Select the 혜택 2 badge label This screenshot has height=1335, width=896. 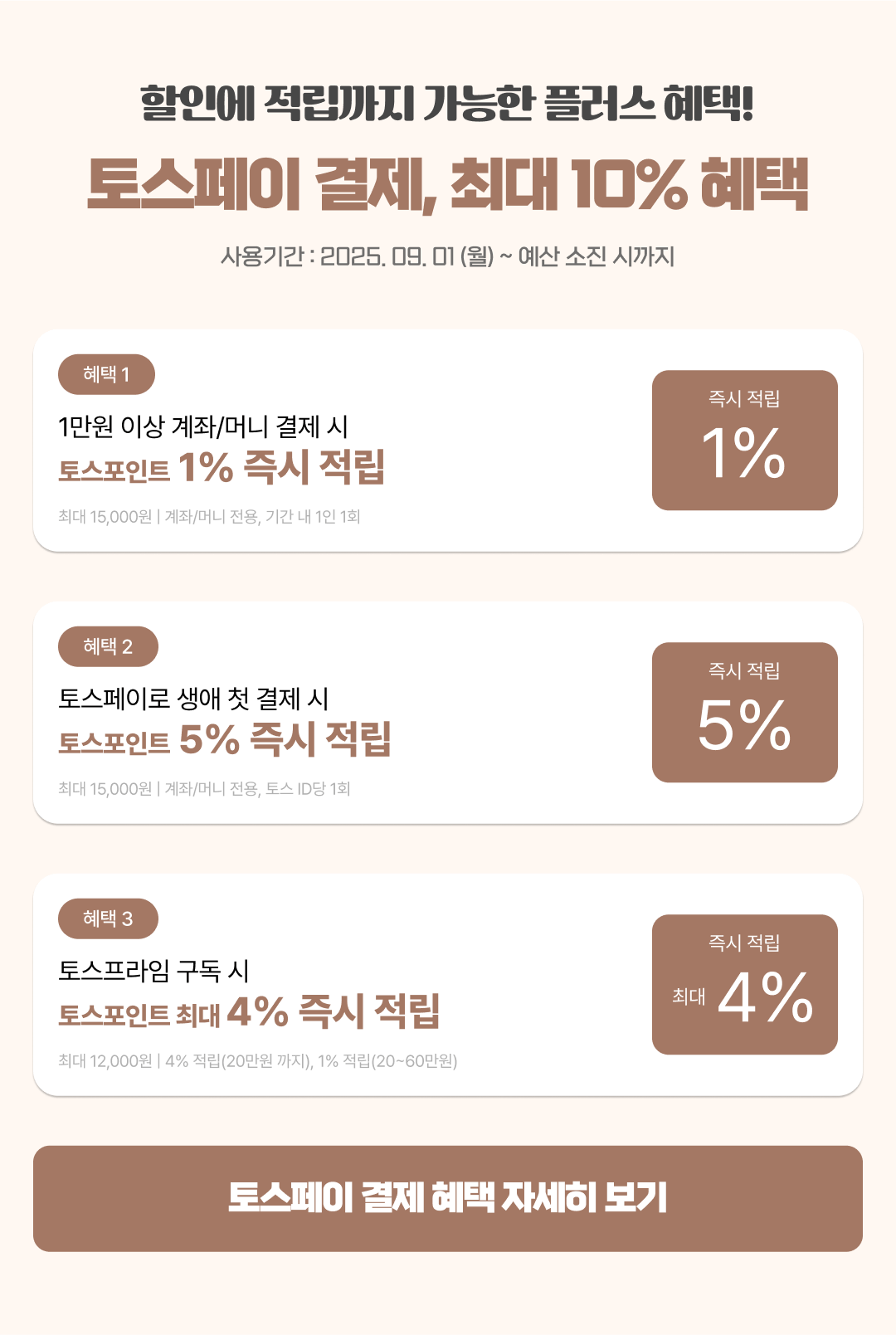[108, 646]
